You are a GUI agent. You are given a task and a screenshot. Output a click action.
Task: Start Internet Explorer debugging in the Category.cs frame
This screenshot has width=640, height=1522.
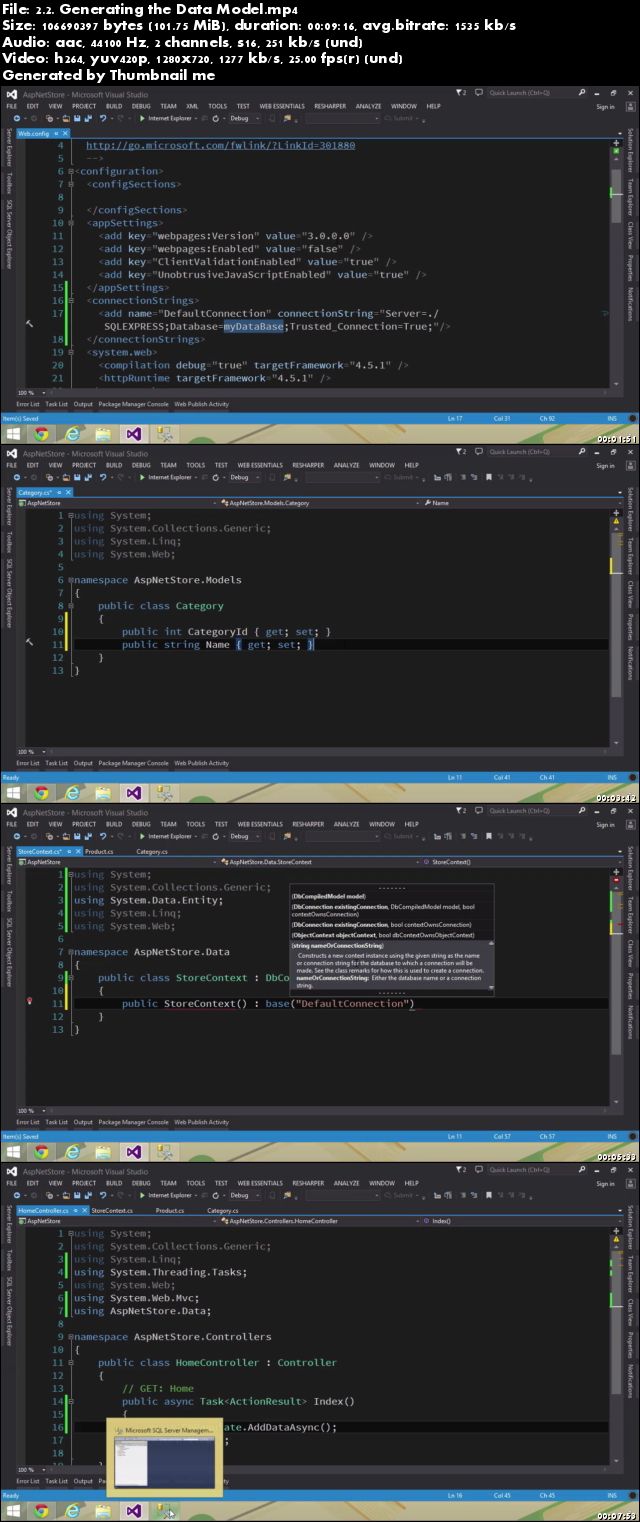pos(168,477)
